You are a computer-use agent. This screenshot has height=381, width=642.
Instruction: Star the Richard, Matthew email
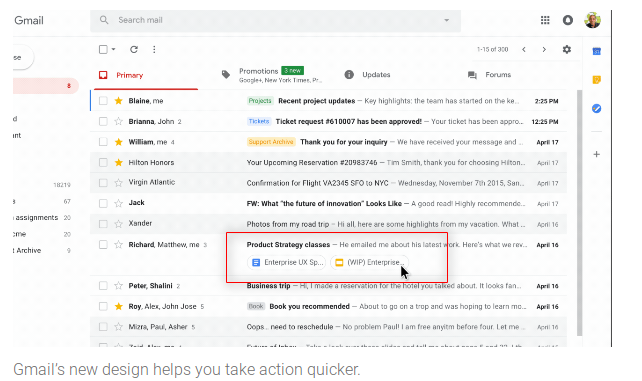click(118, 245)
